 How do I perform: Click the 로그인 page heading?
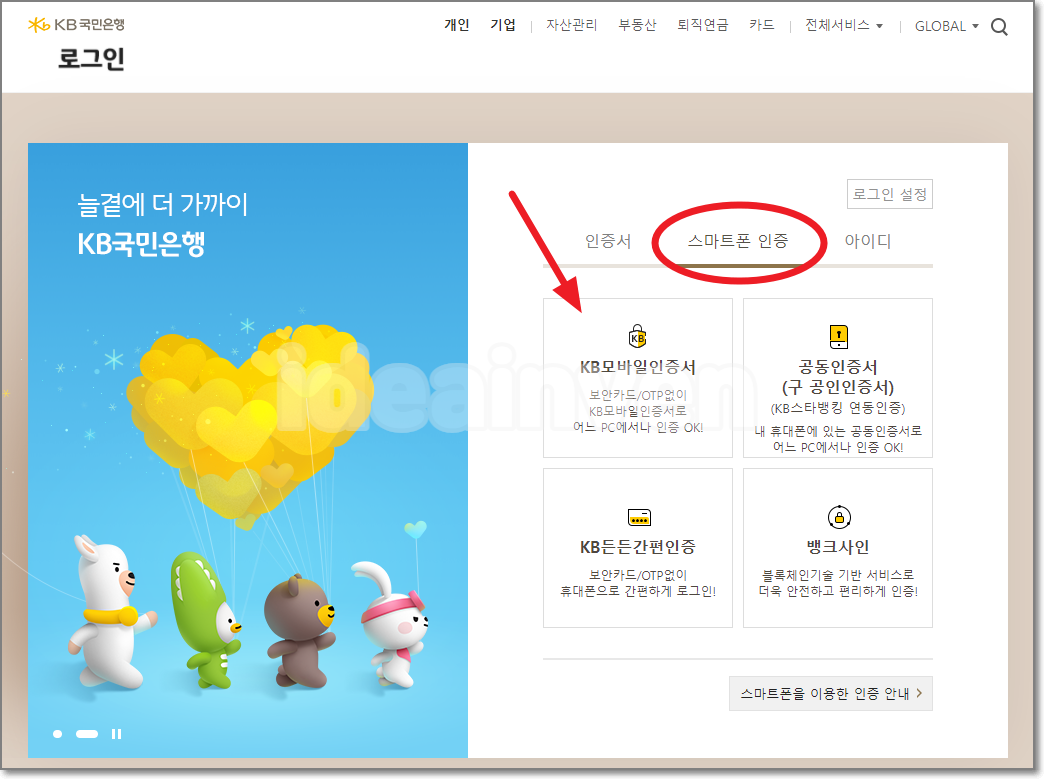pyautogui.click(x=91, y=59)
